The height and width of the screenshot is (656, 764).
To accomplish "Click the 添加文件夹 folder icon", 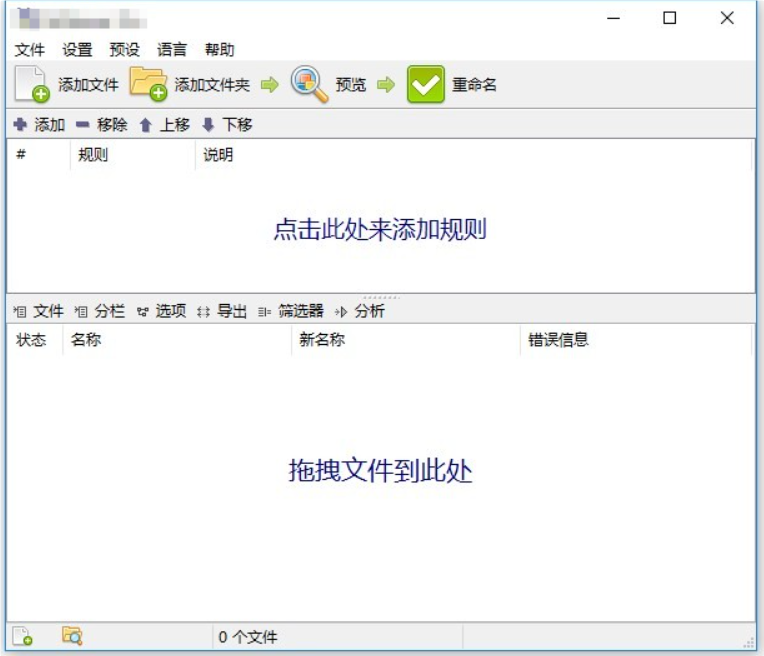I will pyautogui.click(x=148, y=84).
